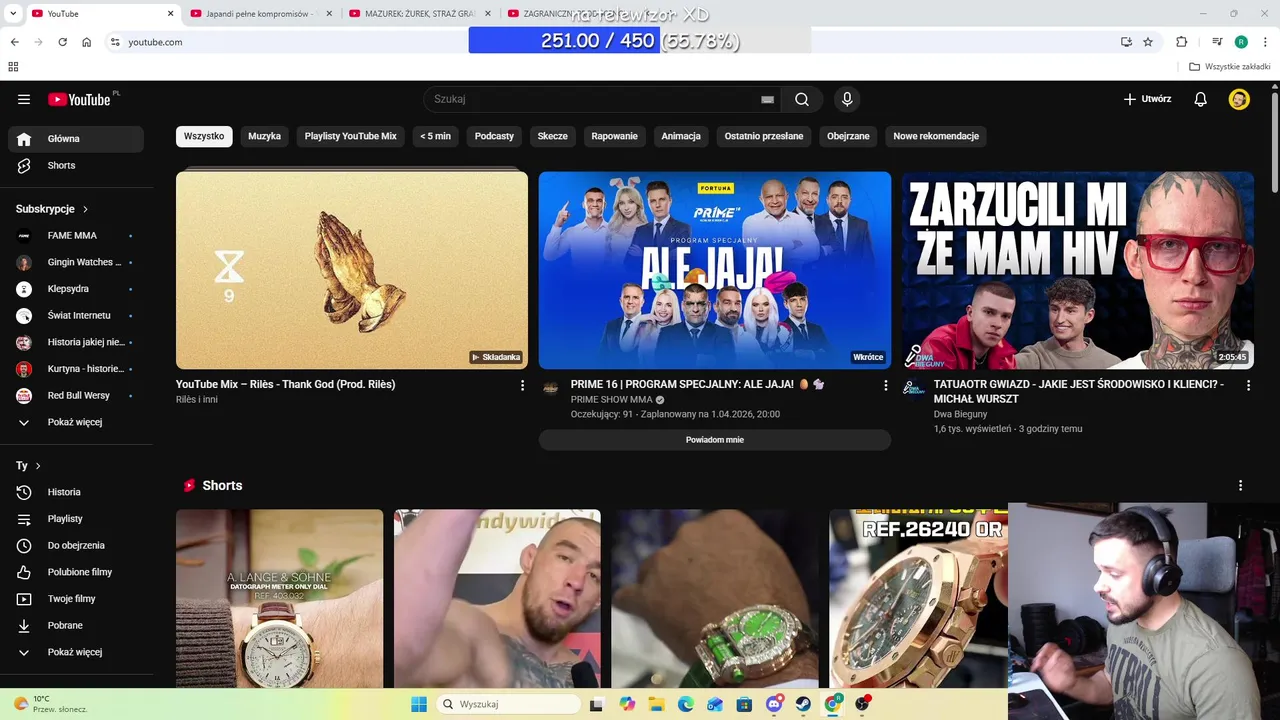
Task: Open Twoje filmy in sidebar
Action: click(x=76, y=599)
